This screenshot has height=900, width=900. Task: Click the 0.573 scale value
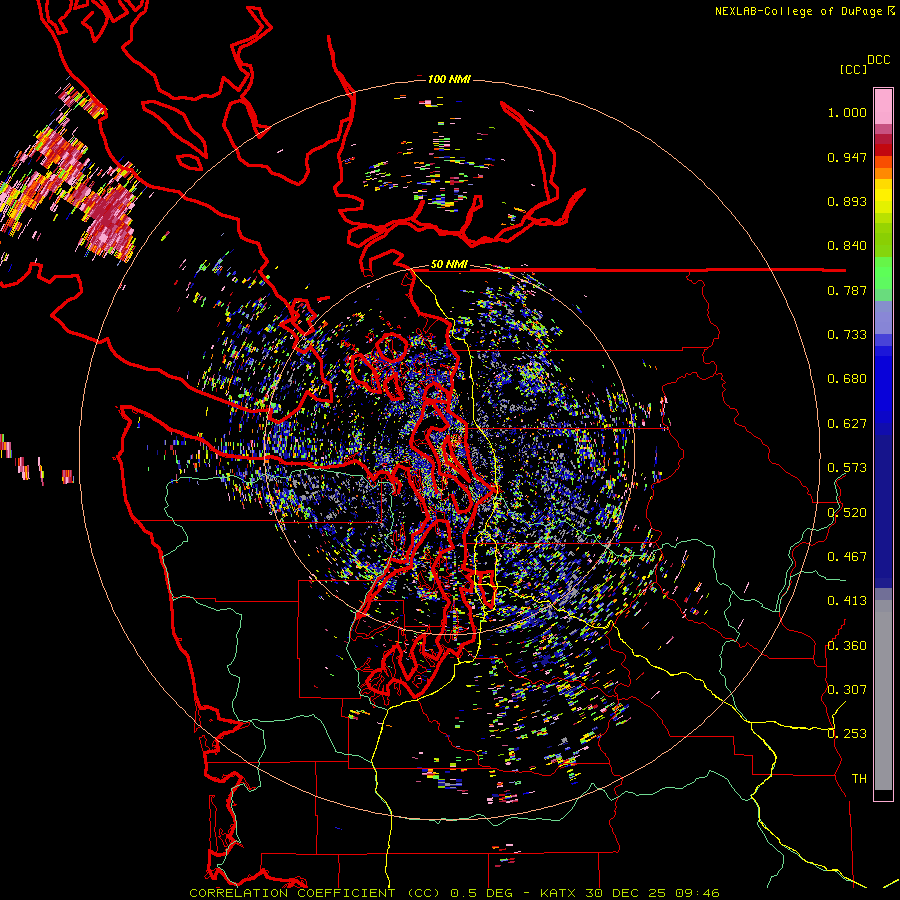click(x=847, y=468)
